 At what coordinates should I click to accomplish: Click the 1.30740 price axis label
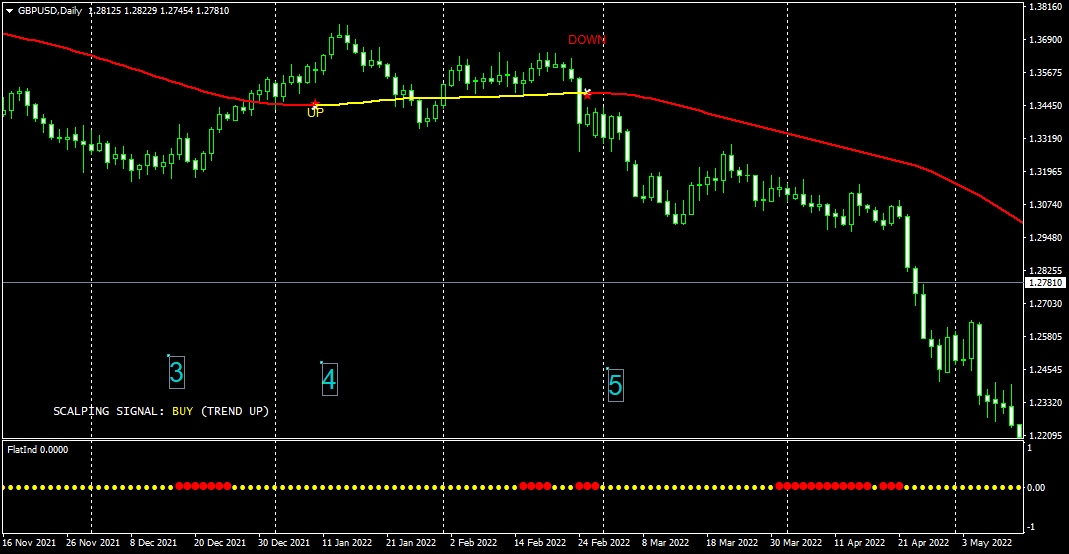[x=1045, y=204]
